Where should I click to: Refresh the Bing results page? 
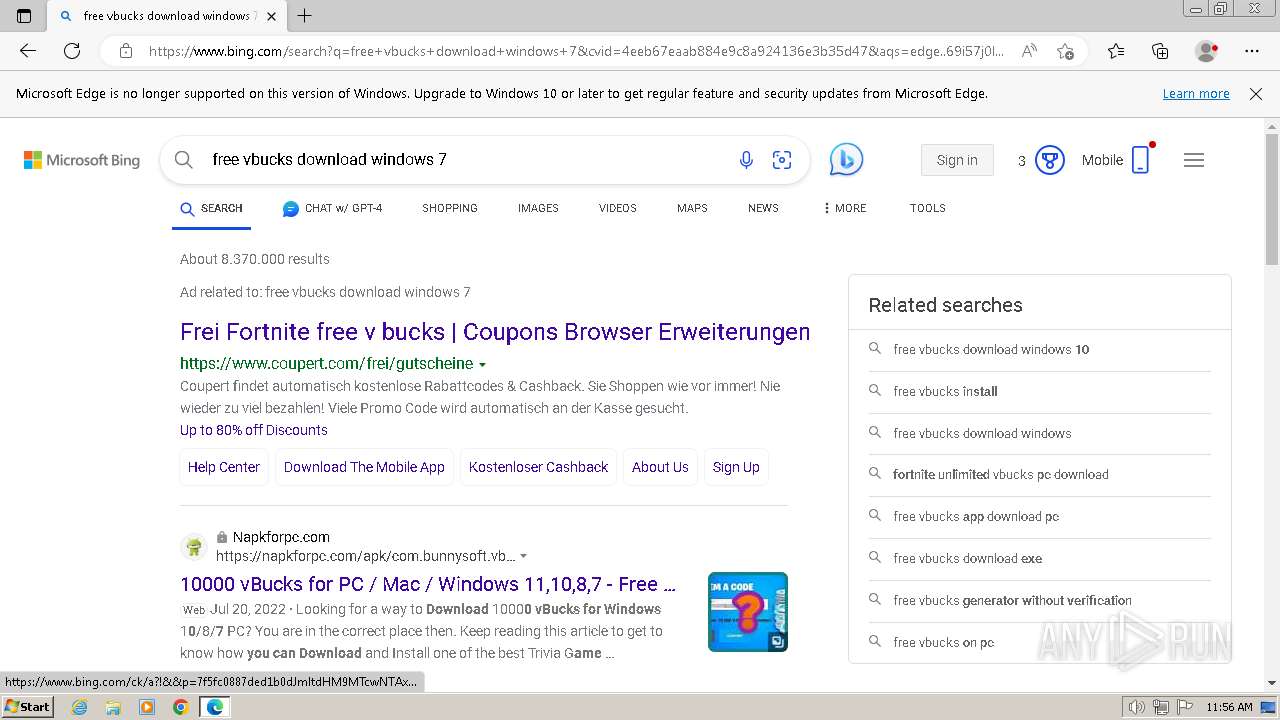pyautogui.click(x=72, y=51)
